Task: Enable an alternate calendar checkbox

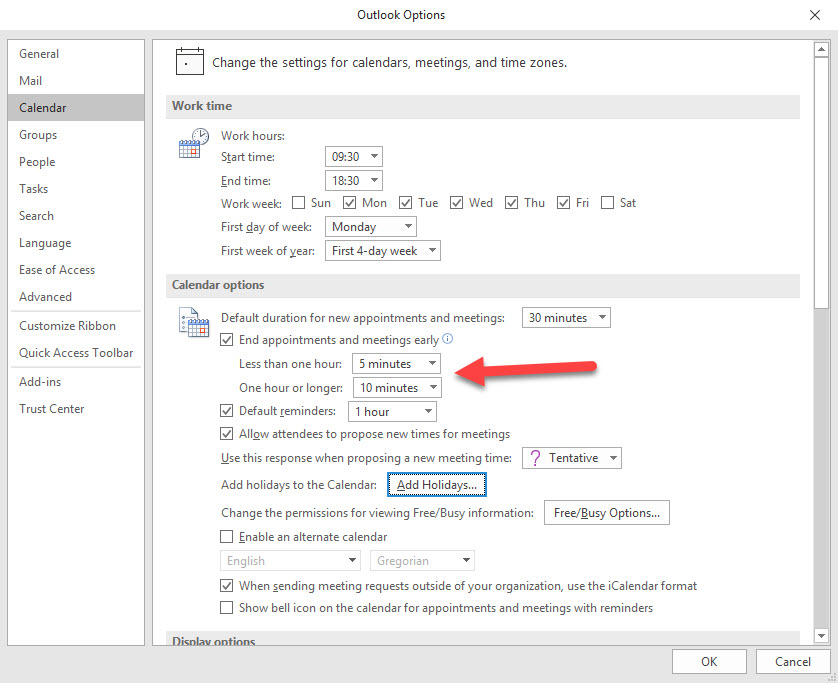Action: [x=227, y=536]
